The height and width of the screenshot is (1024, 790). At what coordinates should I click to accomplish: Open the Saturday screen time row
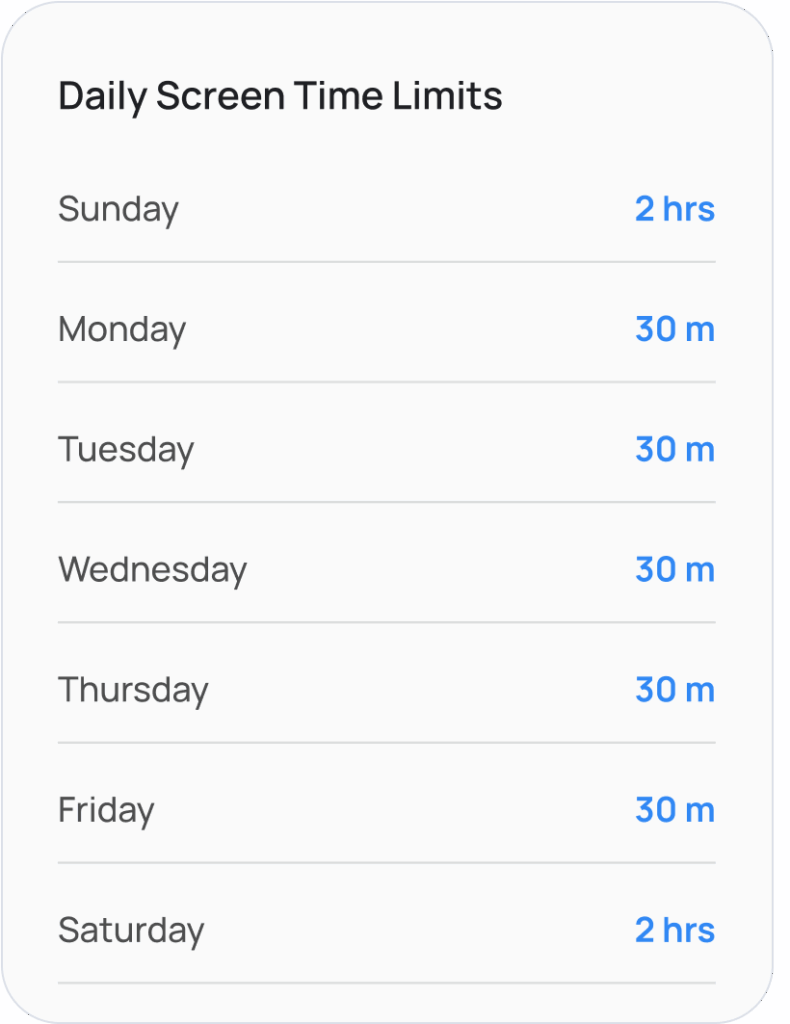click(386, 929)
